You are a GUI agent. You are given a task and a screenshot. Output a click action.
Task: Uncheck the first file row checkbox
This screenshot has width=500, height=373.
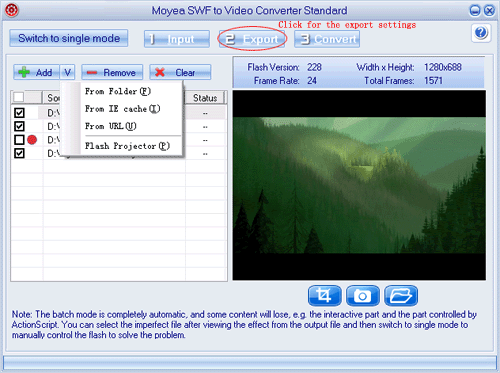(x=19, y=113)
